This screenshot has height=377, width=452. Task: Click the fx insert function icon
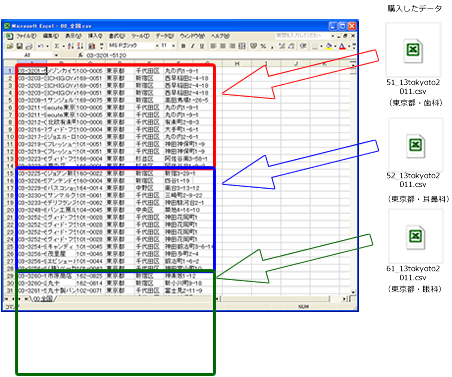(80, 55)
